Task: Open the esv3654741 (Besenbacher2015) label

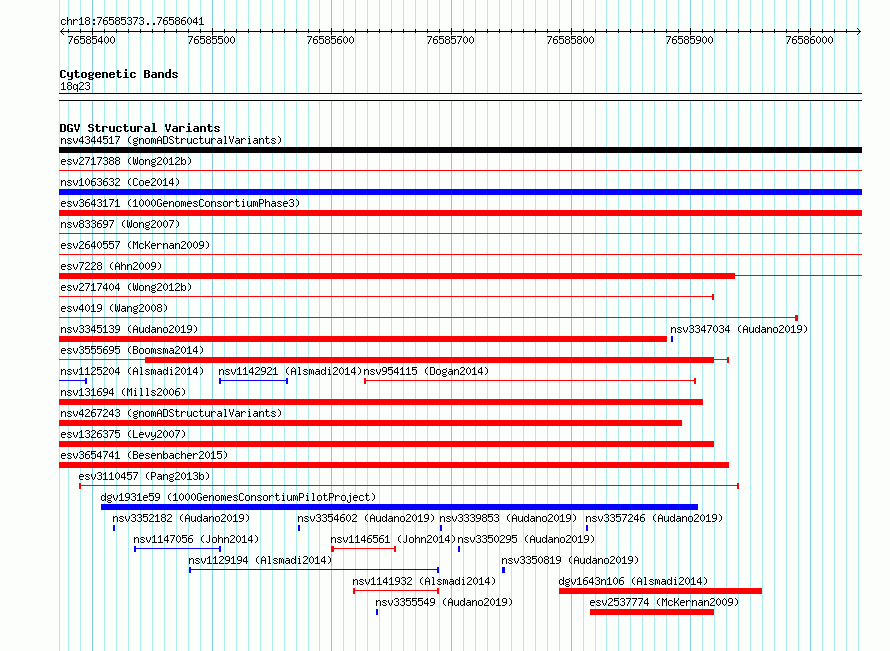Action: click(144, 455)
